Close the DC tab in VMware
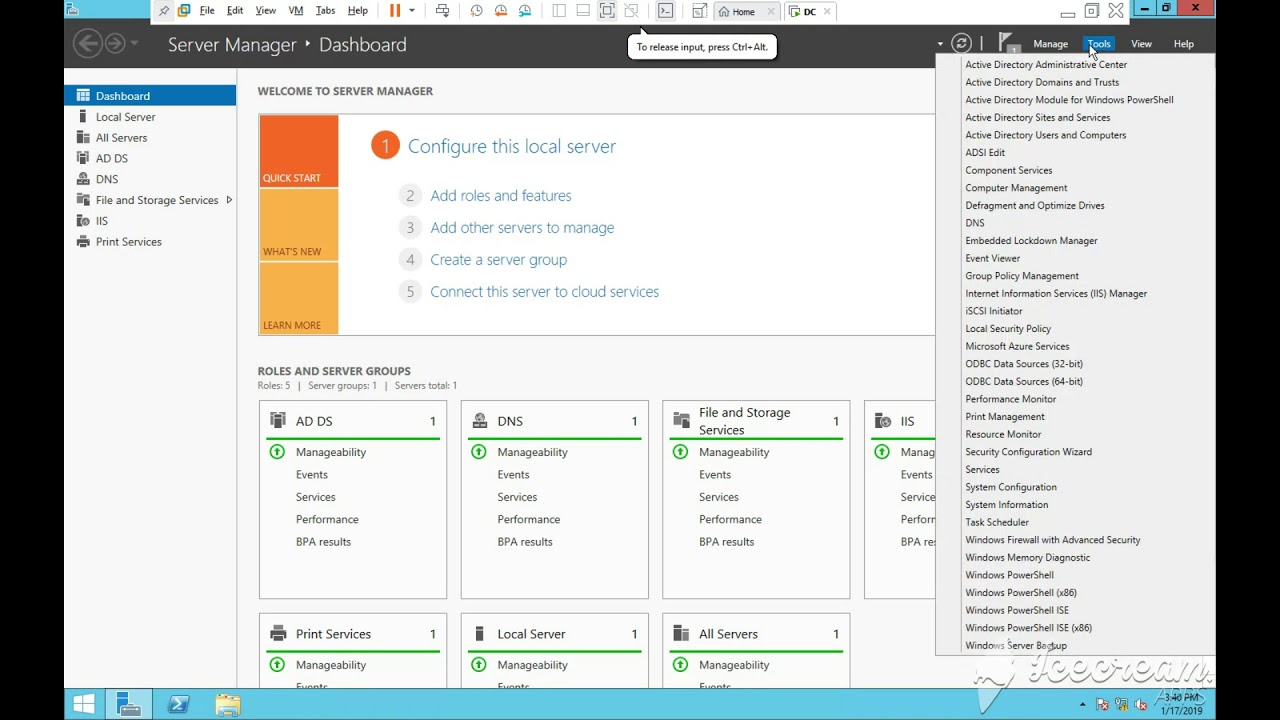Image resolution: width=1280 pixels, height=720 pixels. [x=826, y=12]
